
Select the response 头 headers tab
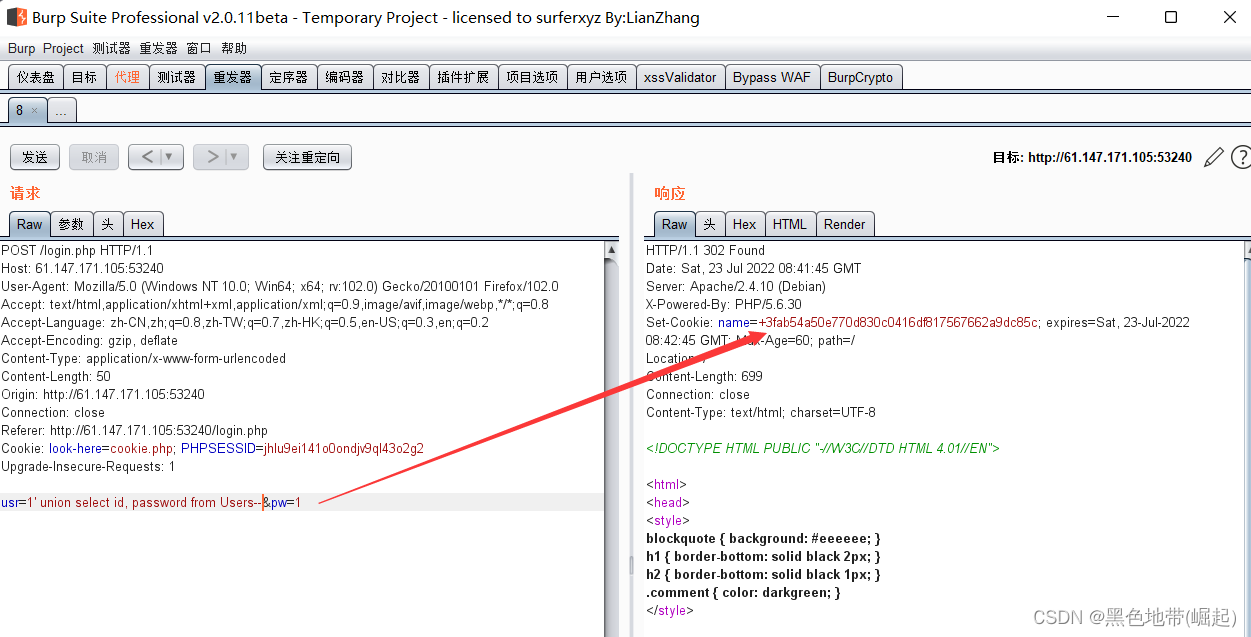click(x=710, y=224)
